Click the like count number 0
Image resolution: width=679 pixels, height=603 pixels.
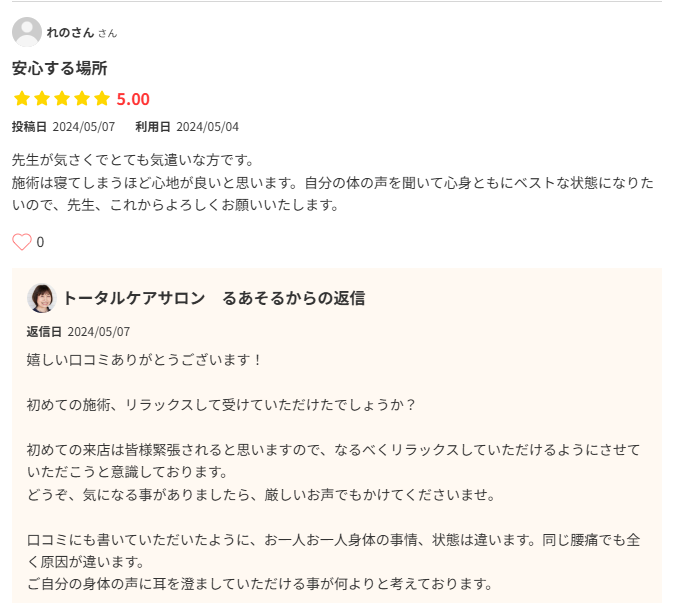click(x=40, y=242)
